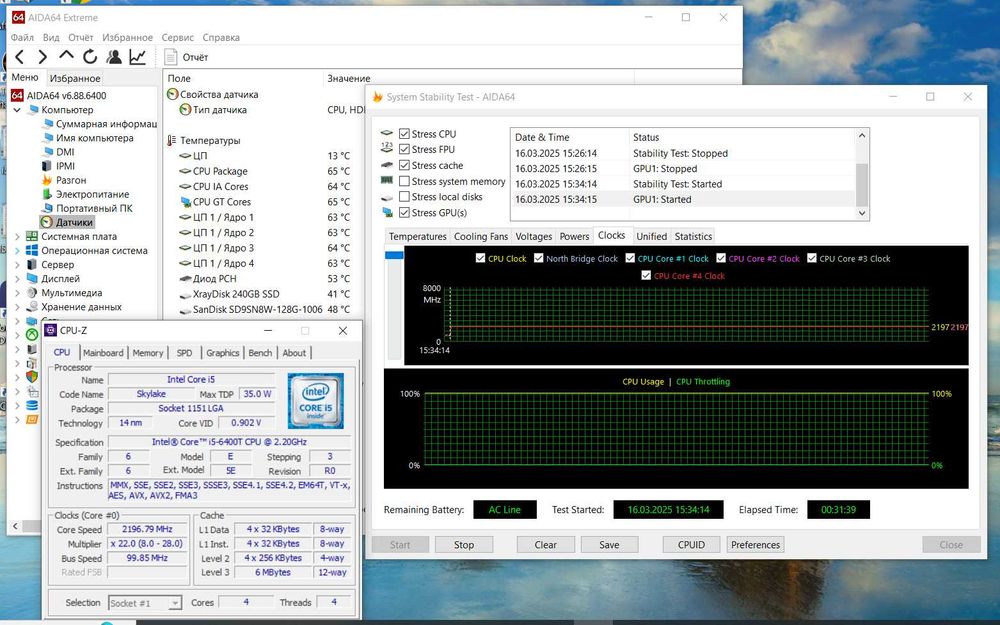The image size is (1000, 625).
Task: Click the Мультимедиа tree icon
Action: (32, 292)
